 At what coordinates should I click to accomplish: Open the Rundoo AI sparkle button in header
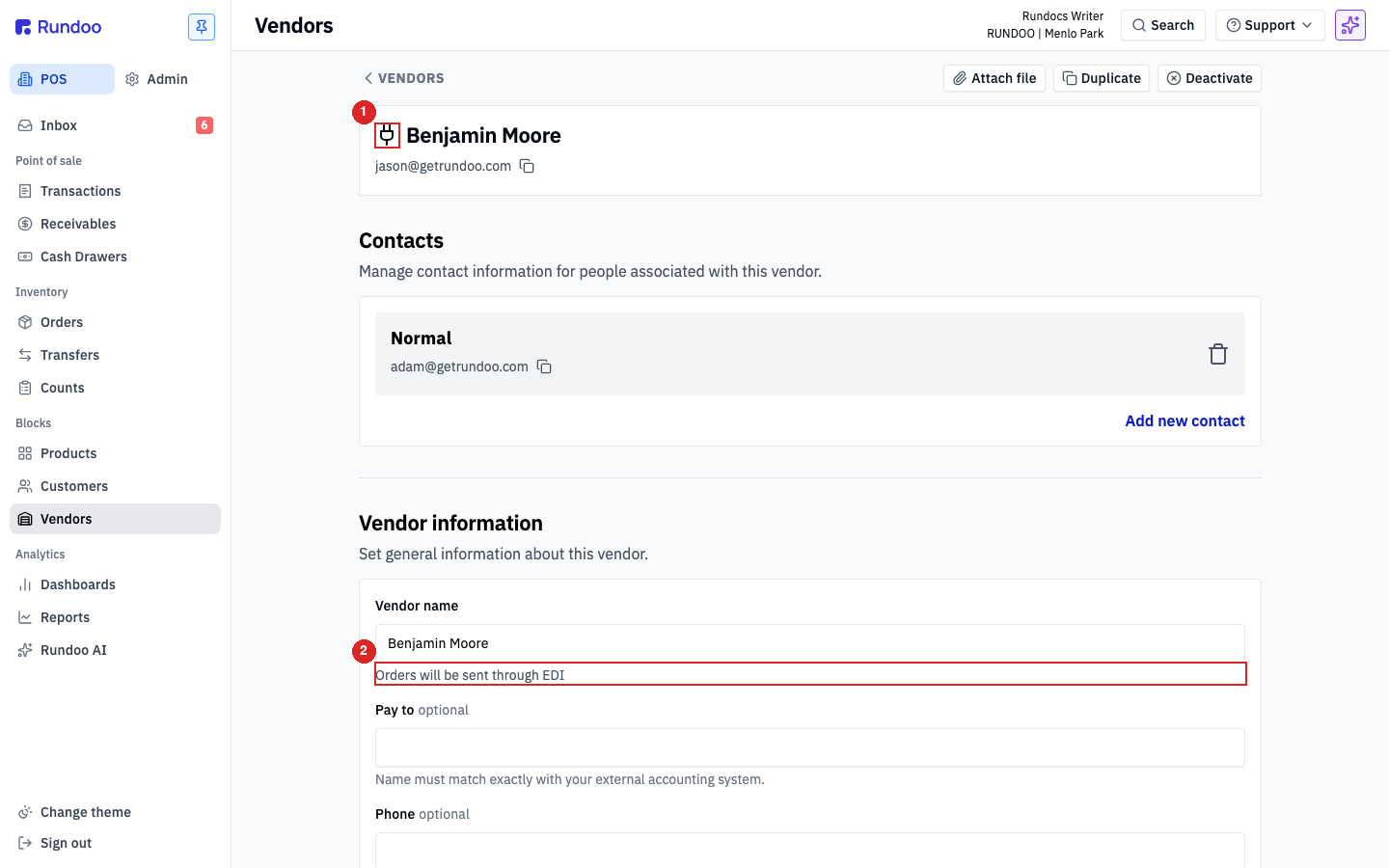click(x=1350, y=25)
